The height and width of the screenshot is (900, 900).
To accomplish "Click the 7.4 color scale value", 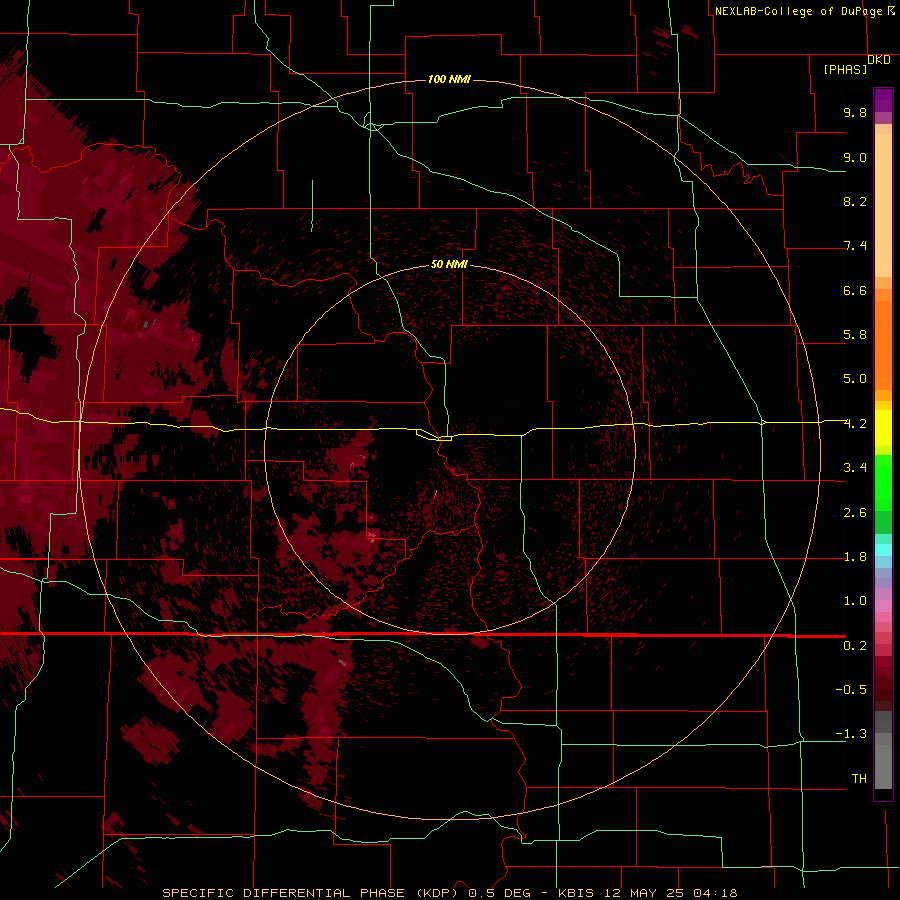I will coord(855,246).
